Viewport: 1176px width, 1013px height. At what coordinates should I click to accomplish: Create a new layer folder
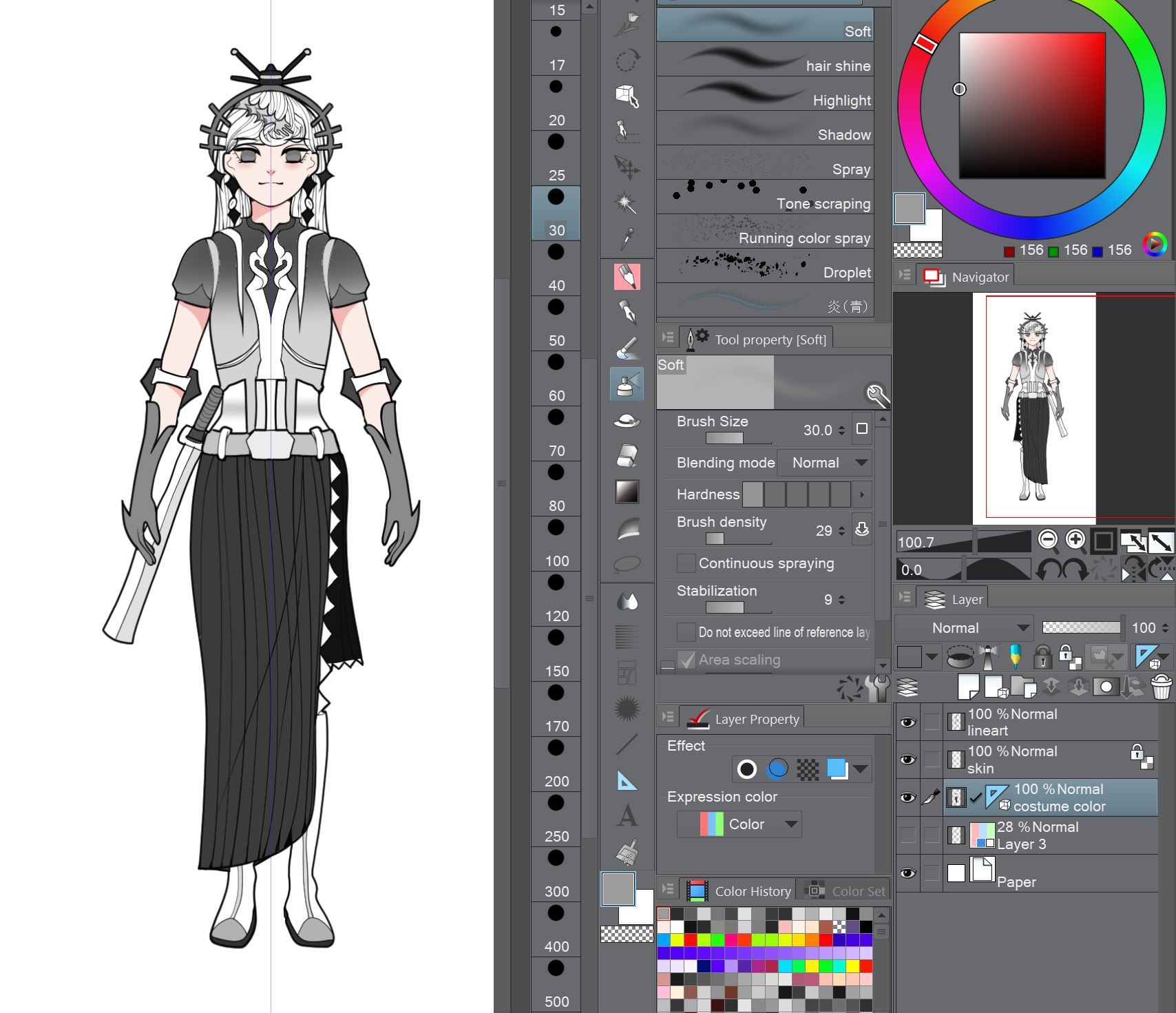click(x=1023, y=687)
